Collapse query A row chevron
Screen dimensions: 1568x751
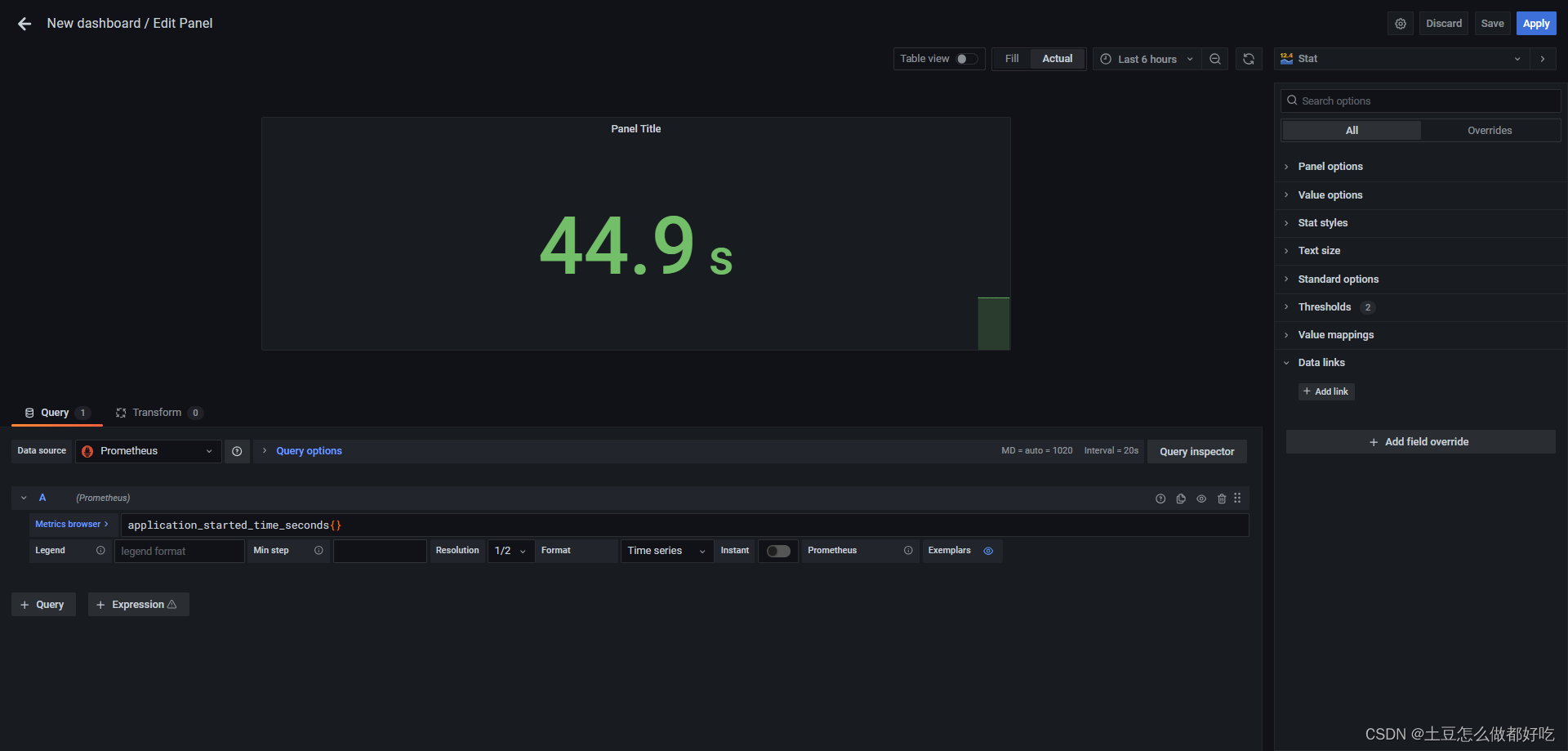coord(24,498)
